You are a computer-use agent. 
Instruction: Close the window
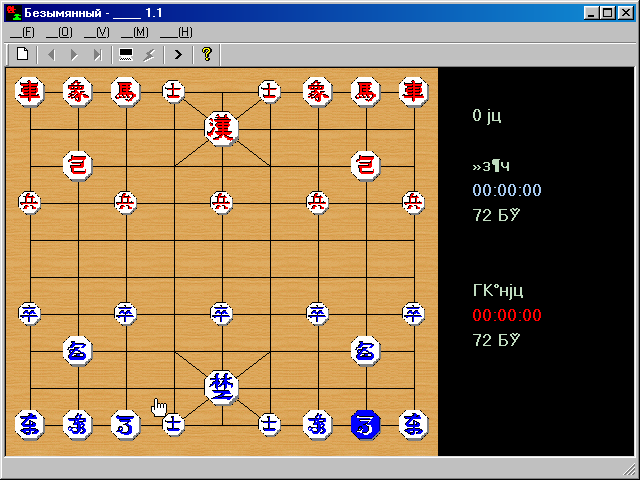click(625, 13)
